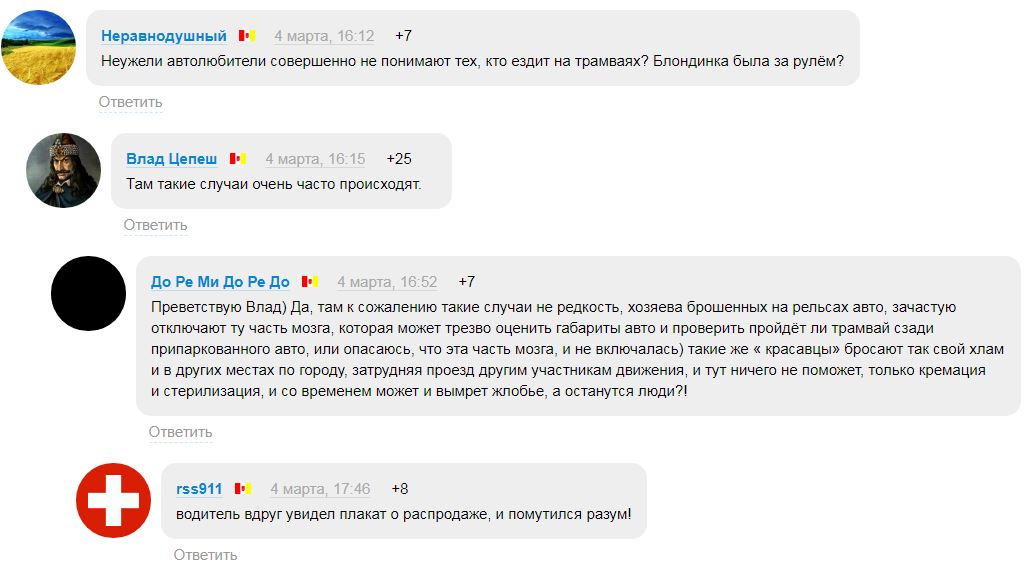
Task: Open the 4 марта, 16:12 timestamp link
Action: coord(324,36)
